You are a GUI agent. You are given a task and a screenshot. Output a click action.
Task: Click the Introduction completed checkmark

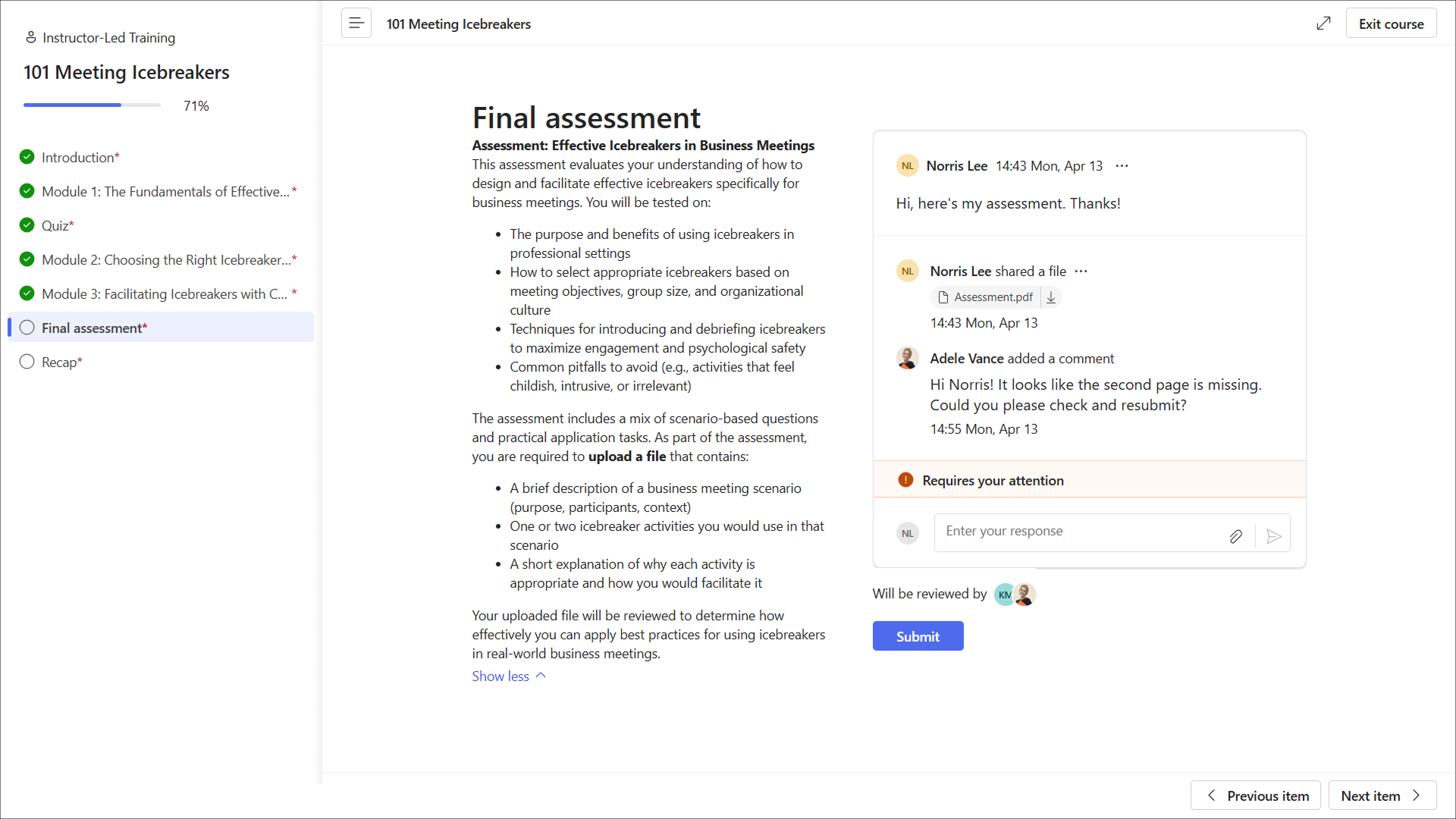pyautogui.click(x=27, y=157)
